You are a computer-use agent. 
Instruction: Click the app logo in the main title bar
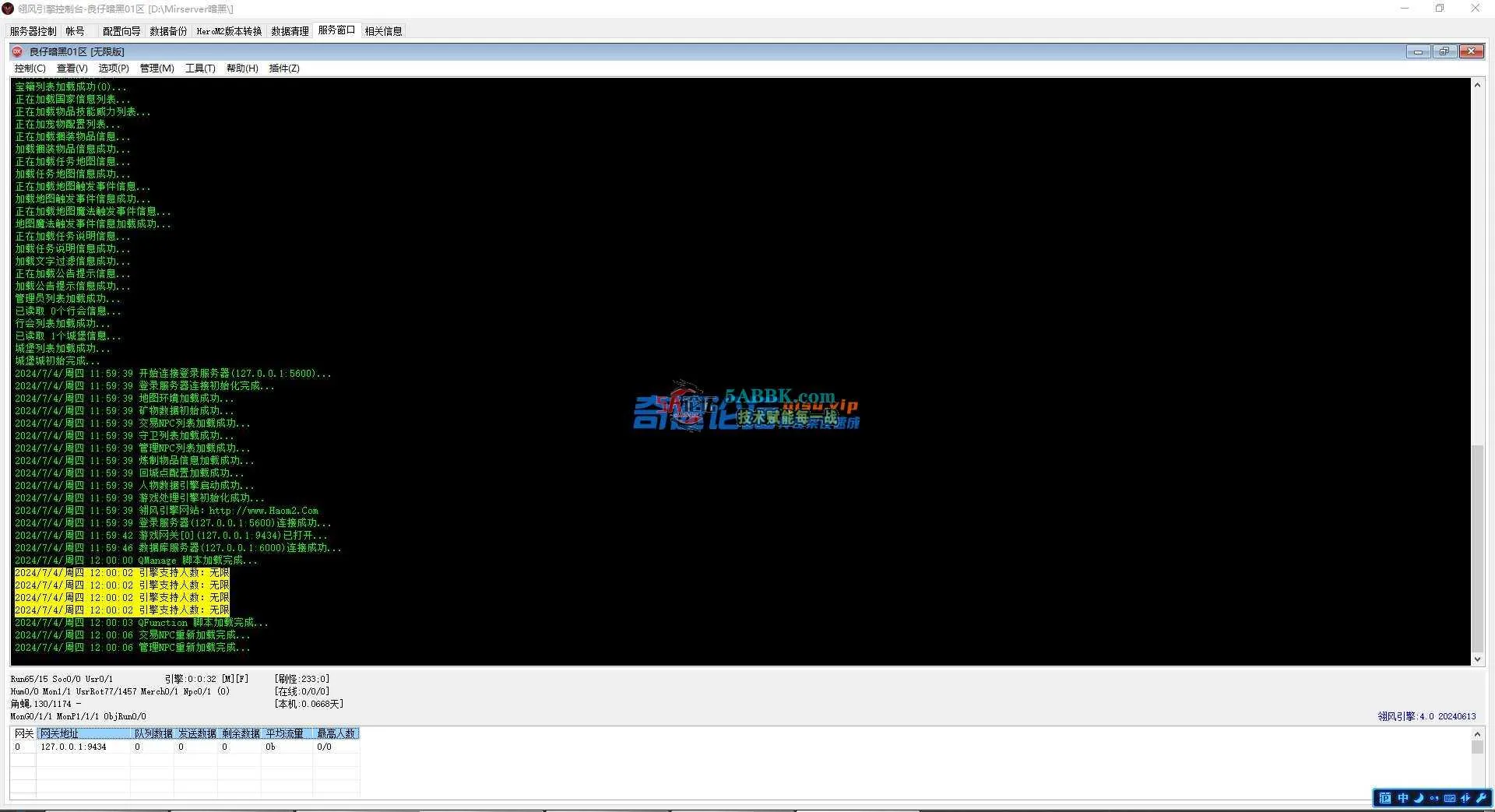[x=8, y=9]
